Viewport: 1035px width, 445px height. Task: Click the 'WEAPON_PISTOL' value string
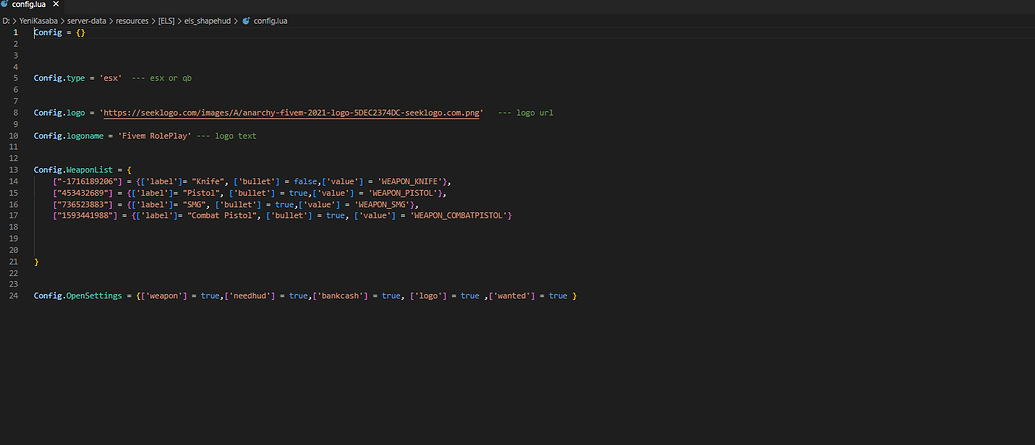pyautogui.click(x=403, y=193)
